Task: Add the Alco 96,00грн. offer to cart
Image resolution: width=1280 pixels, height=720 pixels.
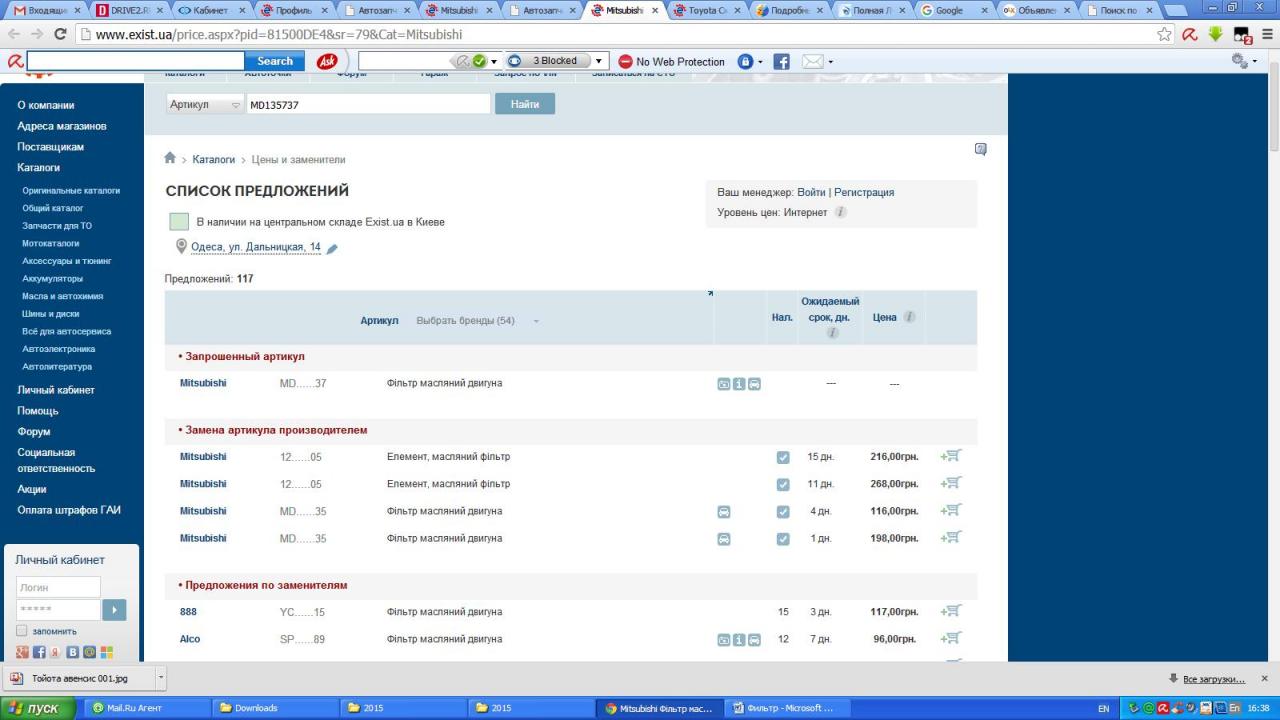Action: coord(951,638)
